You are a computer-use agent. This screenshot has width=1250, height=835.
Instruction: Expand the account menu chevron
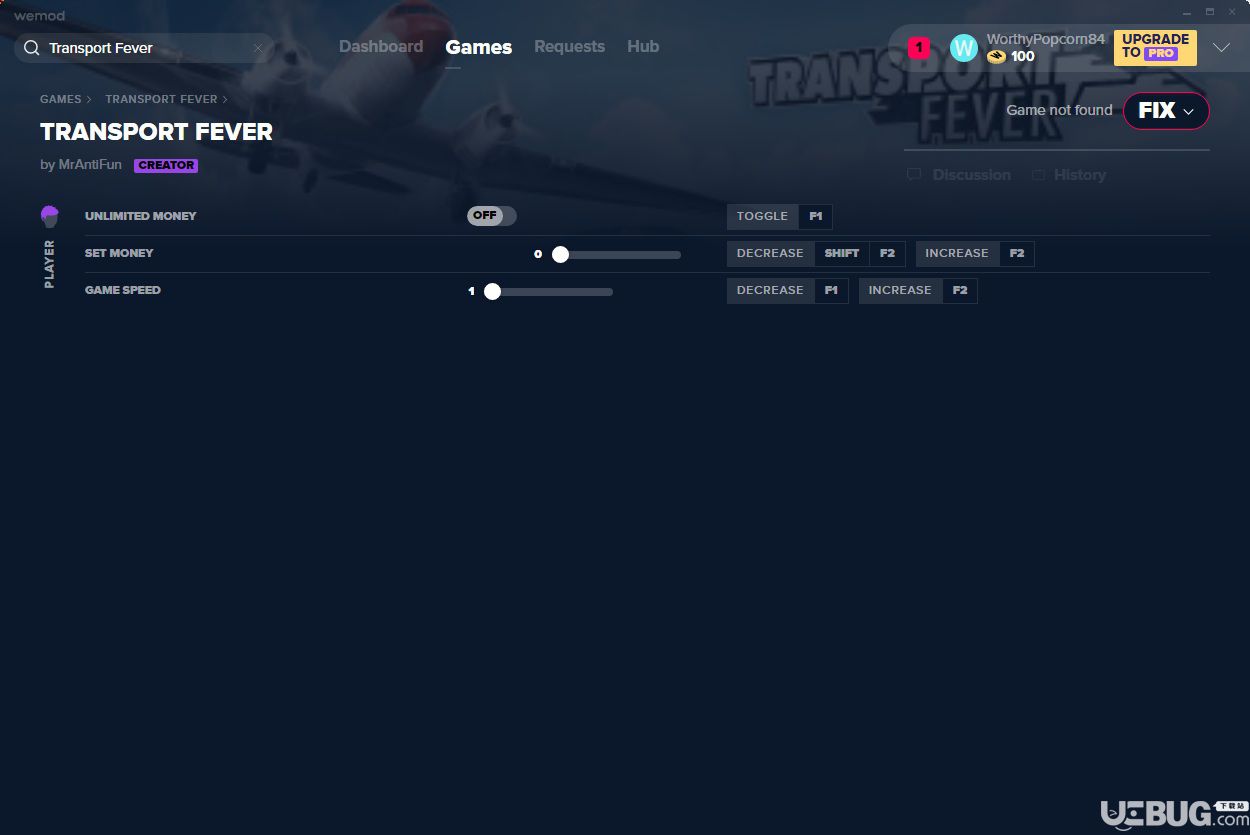coord(1221,48)
